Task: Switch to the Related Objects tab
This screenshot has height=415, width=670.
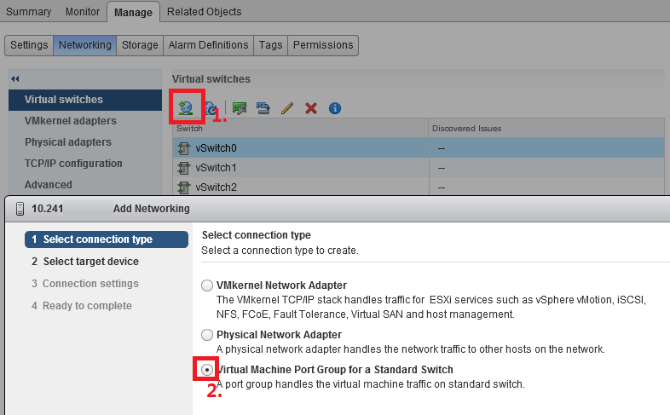Action: (204, 12)
